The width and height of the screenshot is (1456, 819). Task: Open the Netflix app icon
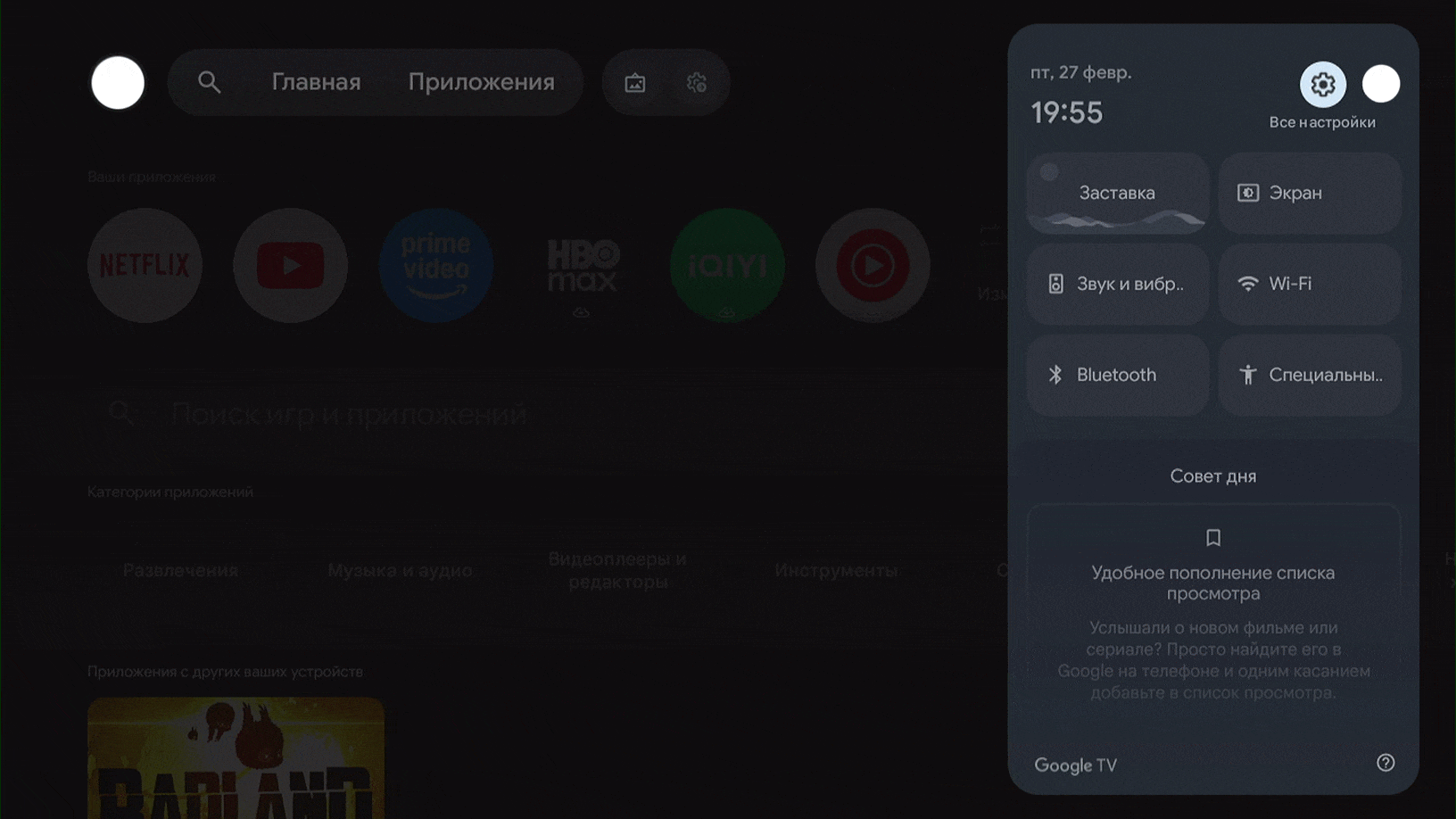[145, 265]
